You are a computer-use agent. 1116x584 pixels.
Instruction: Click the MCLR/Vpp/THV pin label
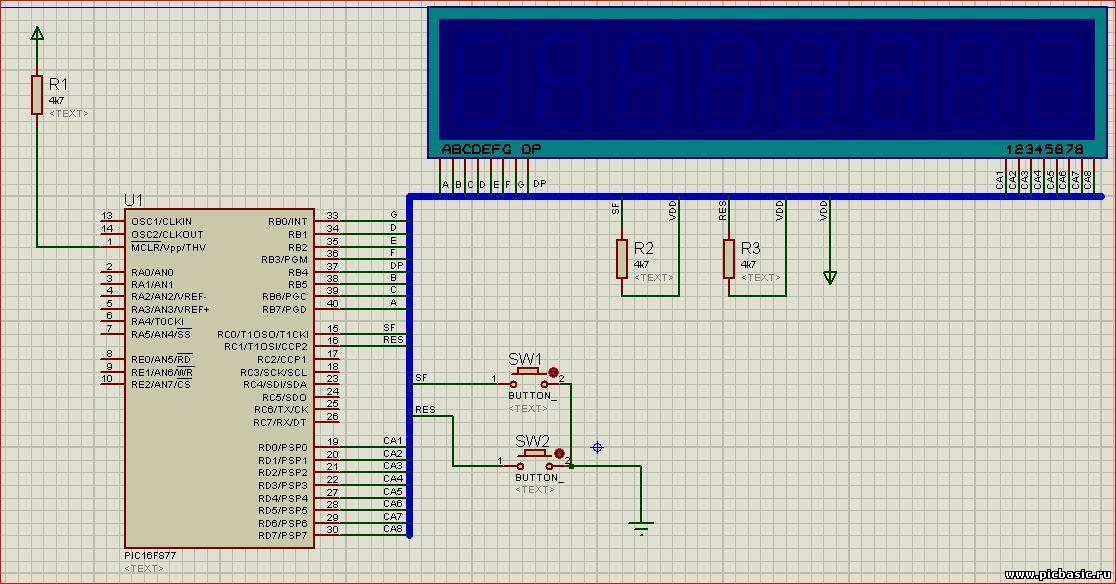coord(168,248)
